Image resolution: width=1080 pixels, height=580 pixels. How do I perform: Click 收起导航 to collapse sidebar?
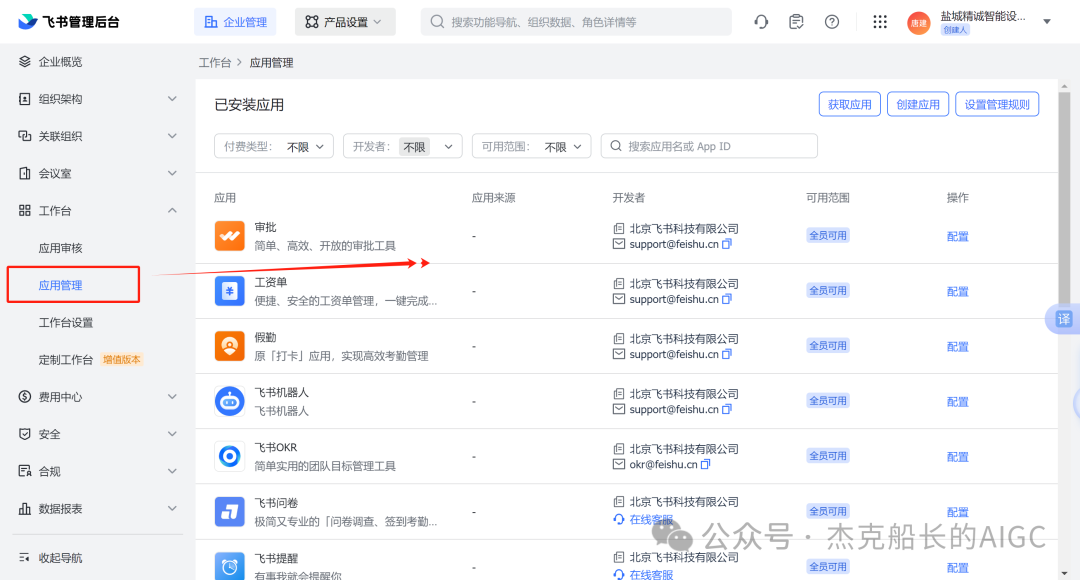point(61,558)
